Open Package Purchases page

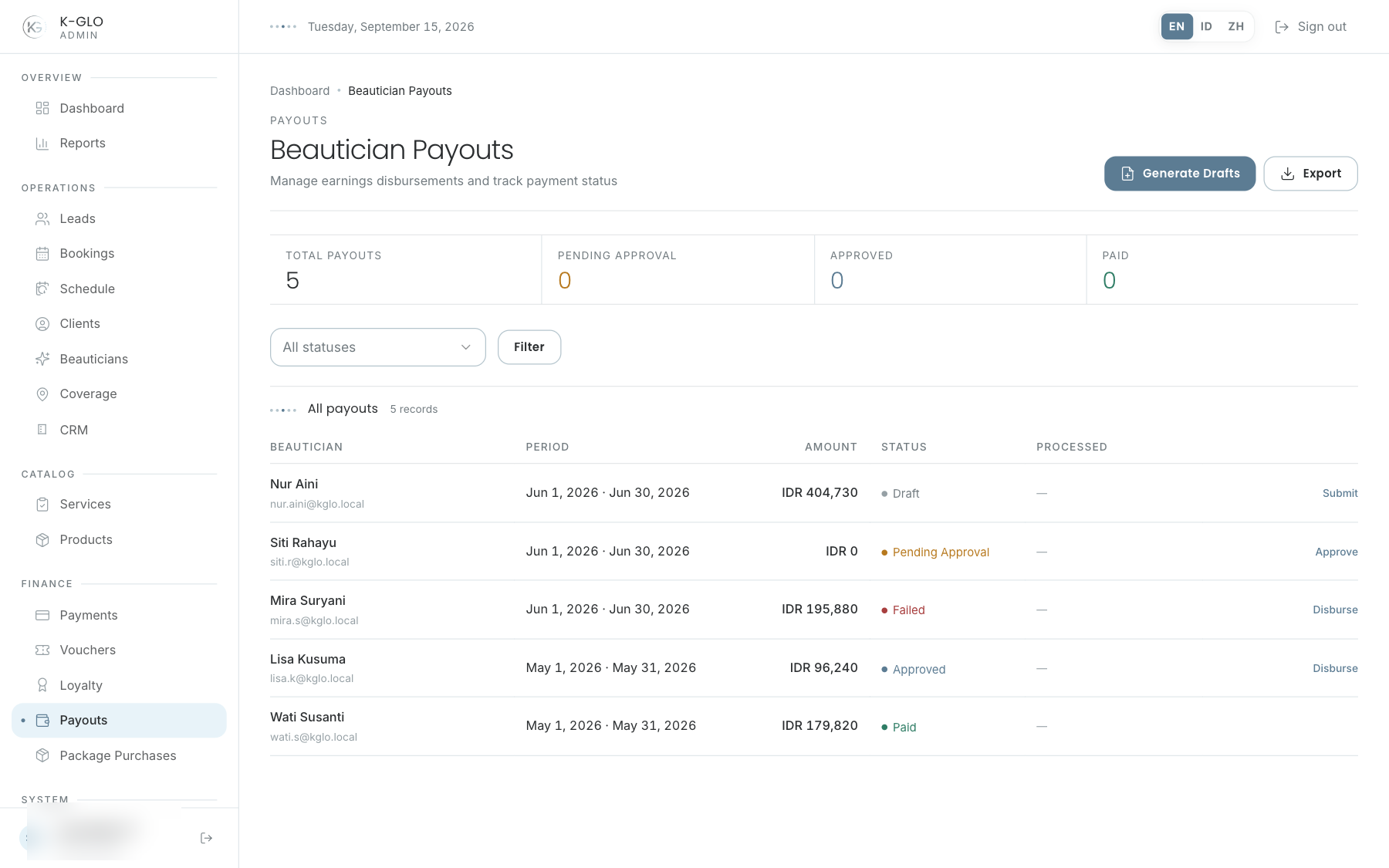coord(119,755)
